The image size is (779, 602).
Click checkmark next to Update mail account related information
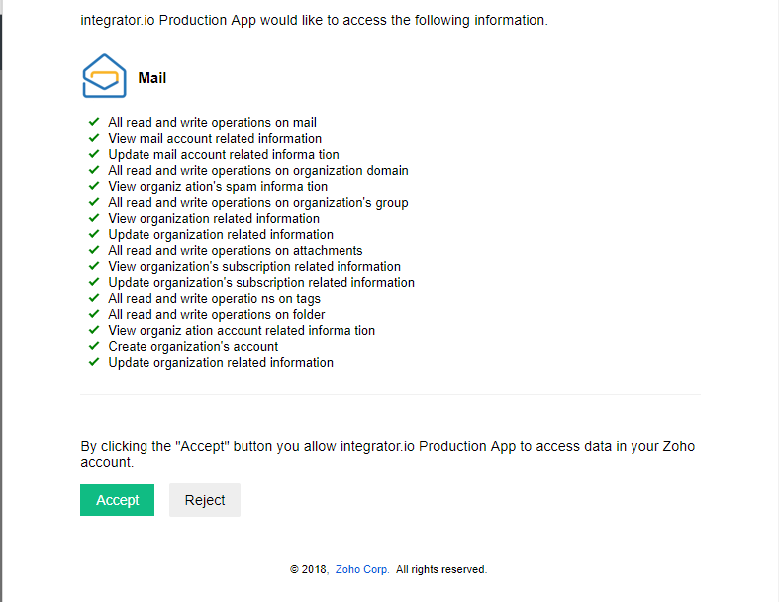[94, 154]
